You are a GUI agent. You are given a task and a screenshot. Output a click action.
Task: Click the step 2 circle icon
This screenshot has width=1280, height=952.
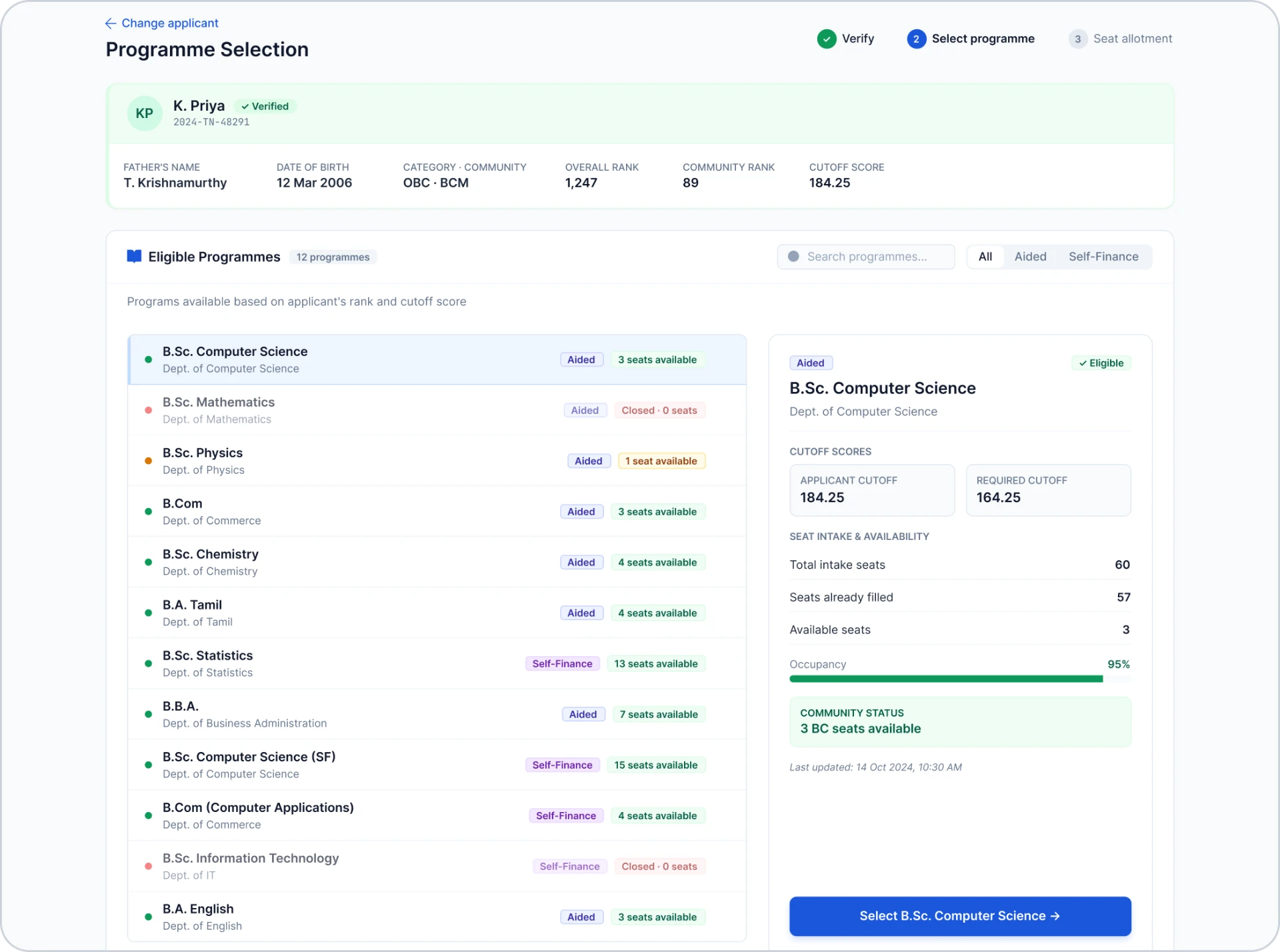click(x=916, y=39)
